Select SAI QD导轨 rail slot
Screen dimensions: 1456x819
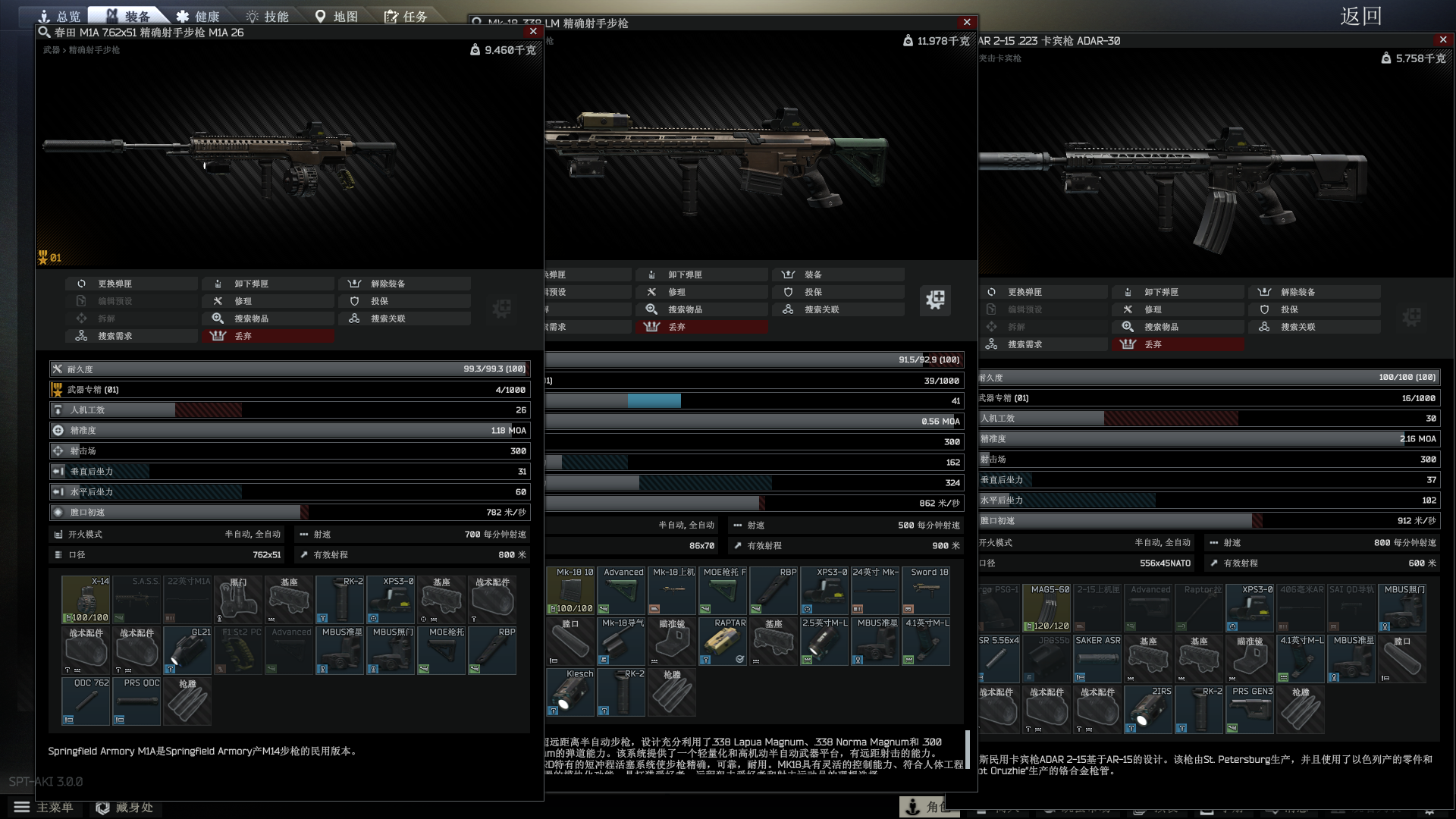1351,608
